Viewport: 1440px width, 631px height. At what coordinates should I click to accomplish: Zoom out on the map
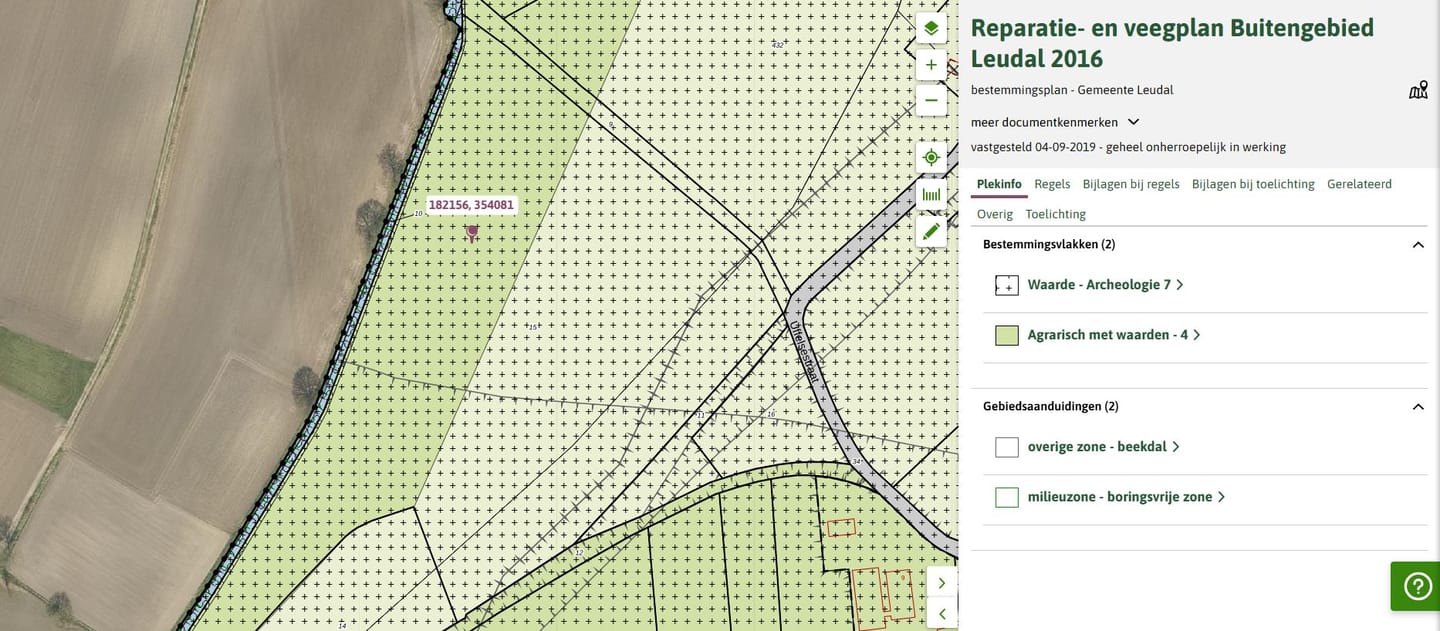coord(931,100)
